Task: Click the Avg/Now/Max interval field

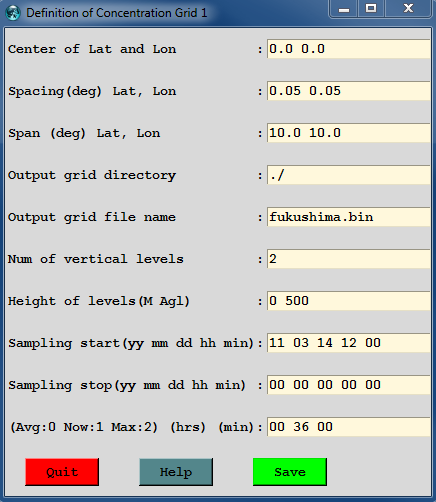Action: (349, 427)
